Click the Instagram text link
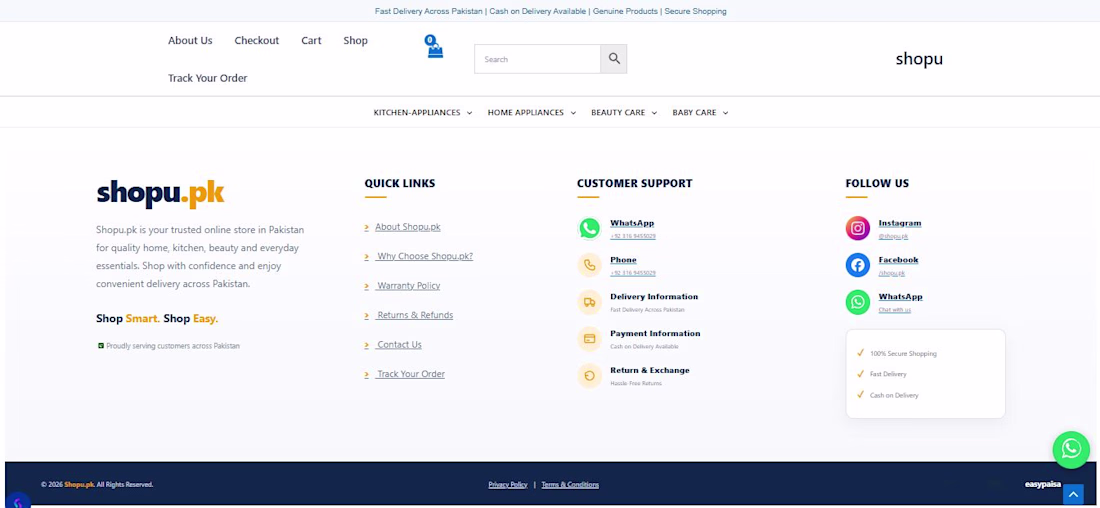Viewport: 1100px width, 508px height. [900, 223]
